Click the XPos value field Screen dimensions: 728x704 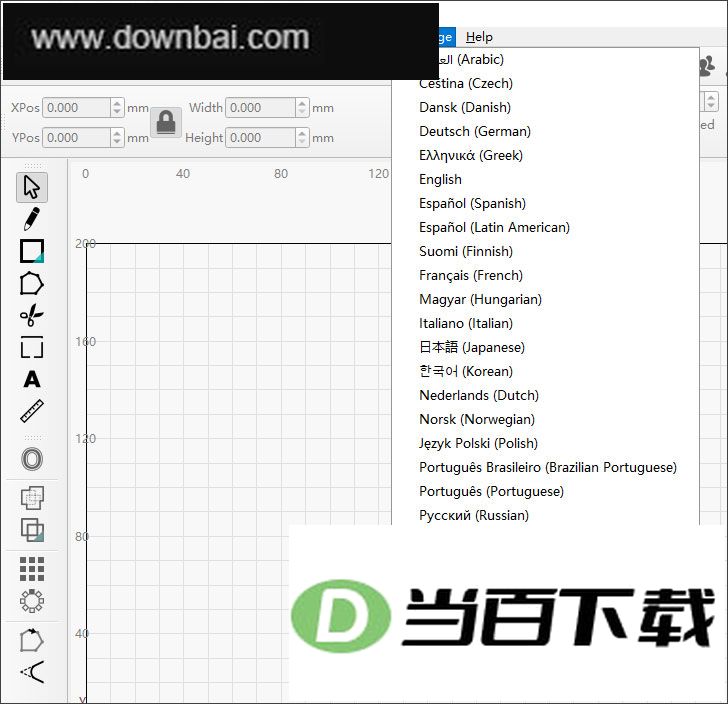pyautogui.click(x=76, y=108)
